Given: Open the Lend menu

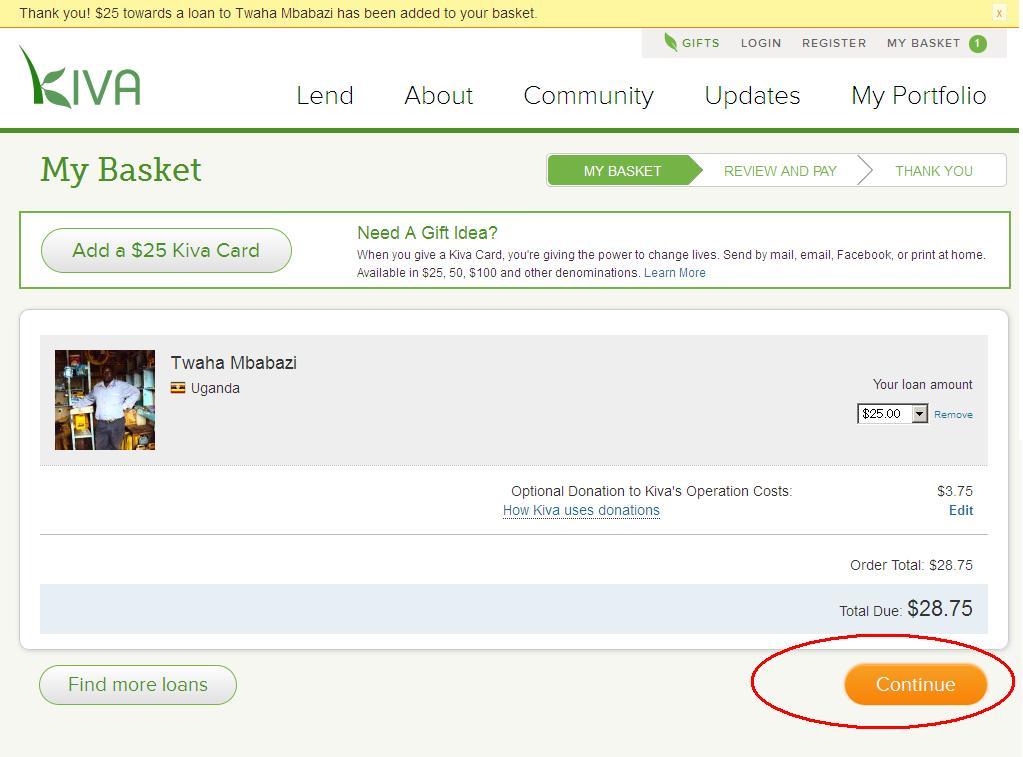Looking at the screenshot, I should coord(325,96).
